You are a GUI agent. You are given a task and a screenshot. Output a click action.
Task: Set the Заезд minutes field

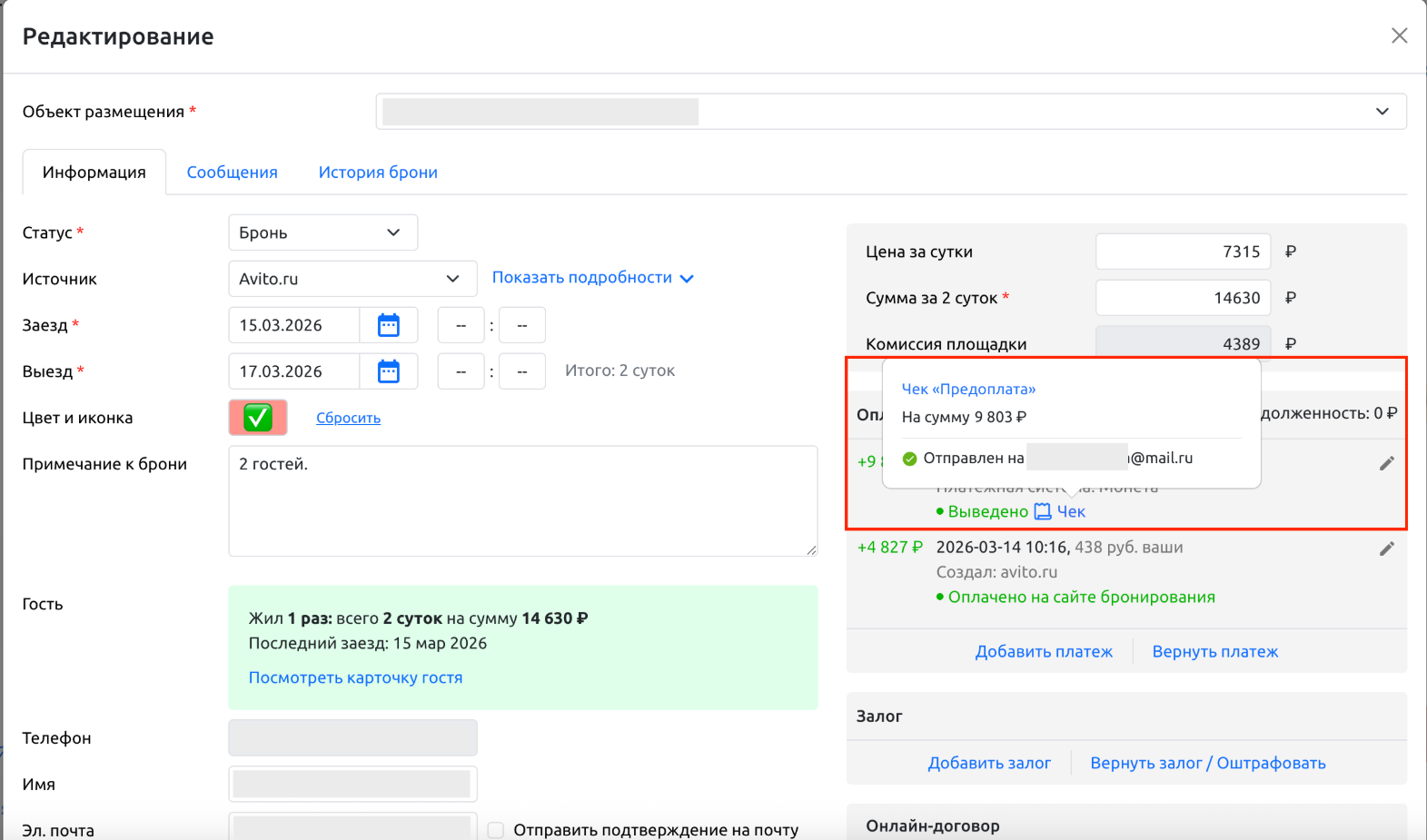[522, 325]
